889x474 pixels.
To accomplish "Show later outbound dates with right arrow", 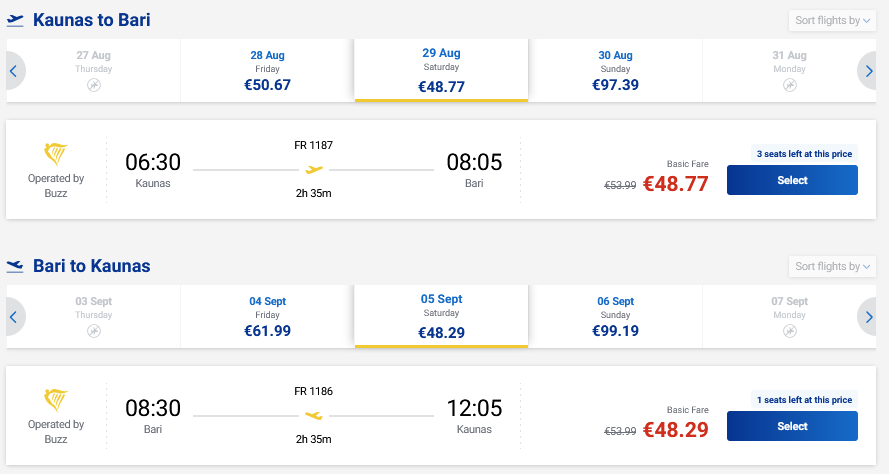I will 867,71.
